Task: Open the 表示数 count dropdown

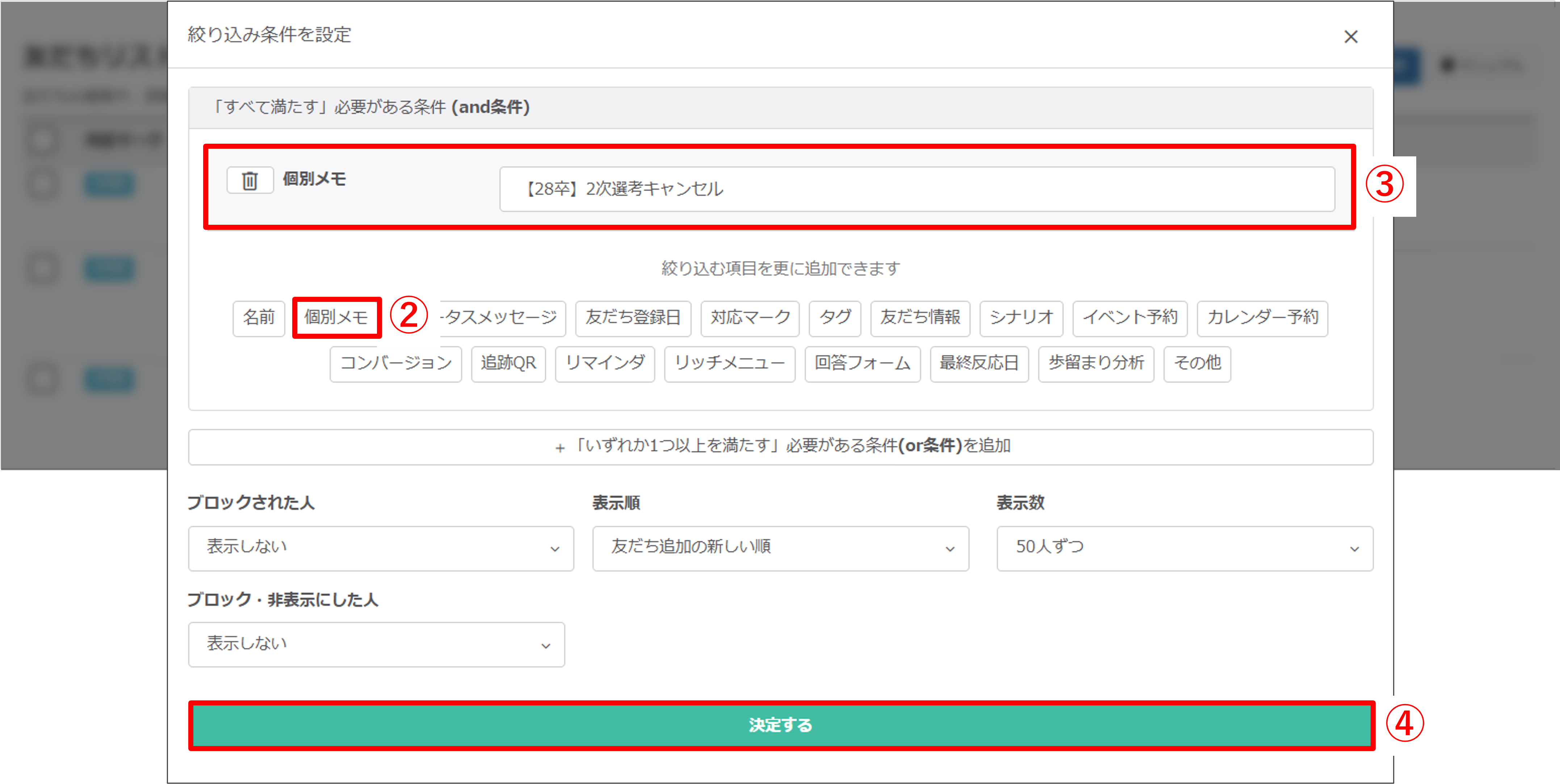Action: [x=1184, y=548]
